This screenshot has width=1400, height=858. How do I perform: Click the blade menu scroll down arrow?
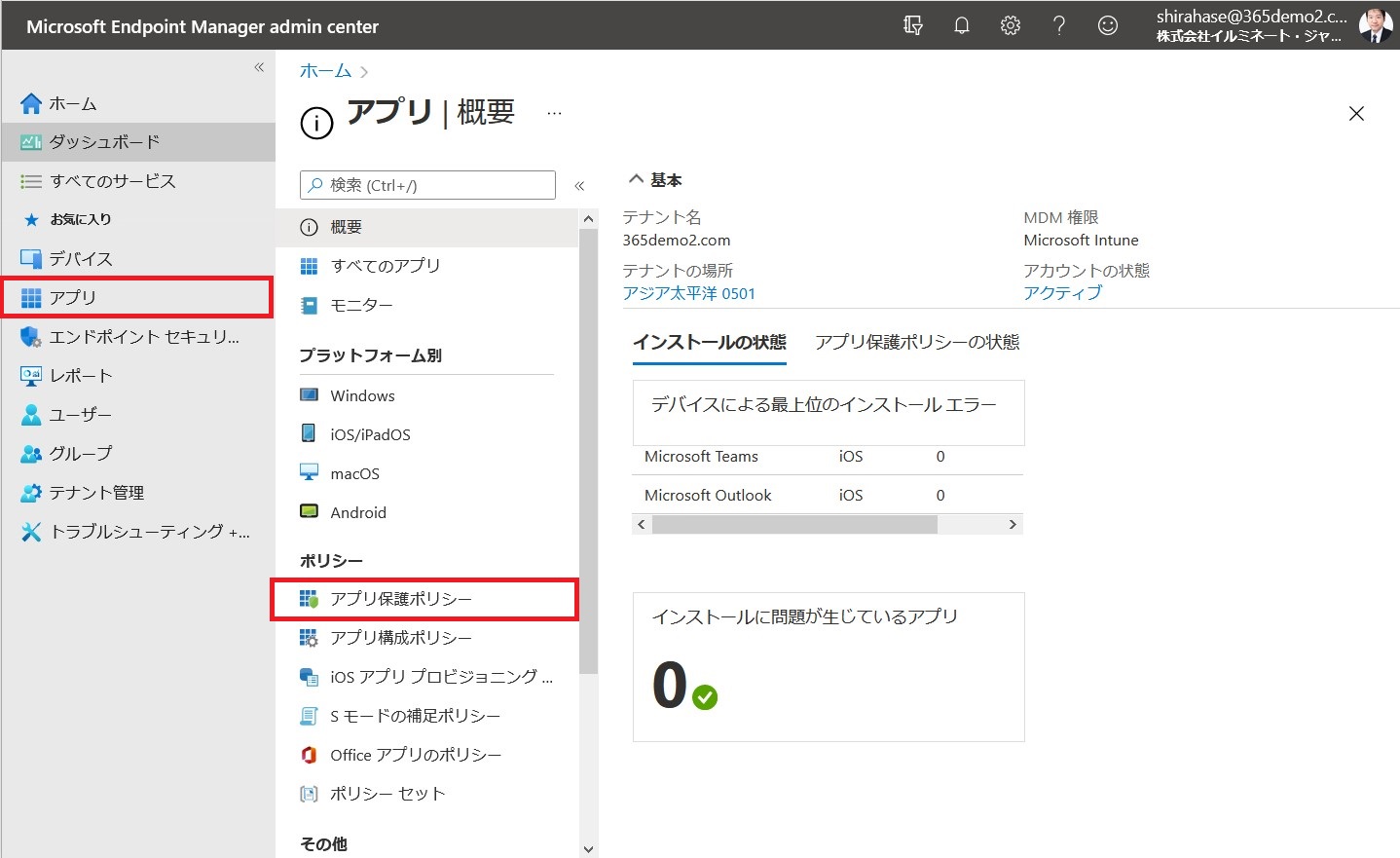pos(588,849)
